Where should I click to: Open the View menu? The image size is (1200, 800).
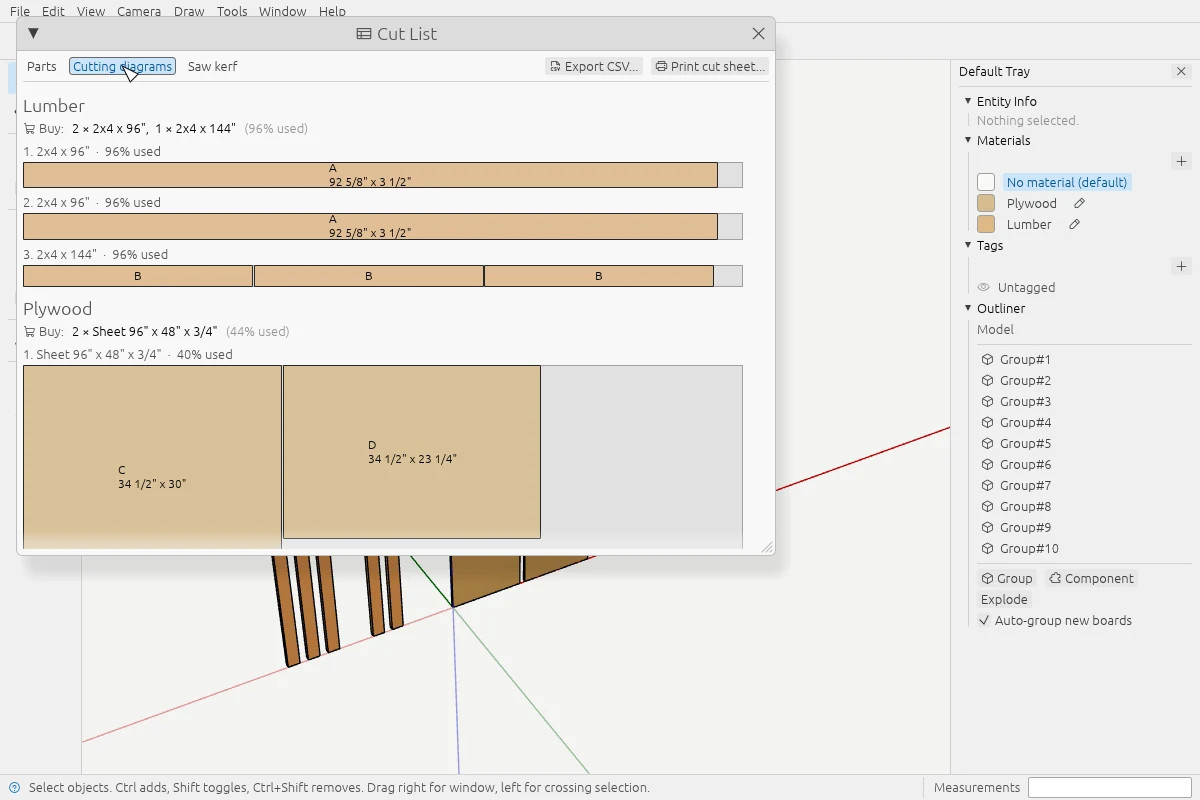91,12
